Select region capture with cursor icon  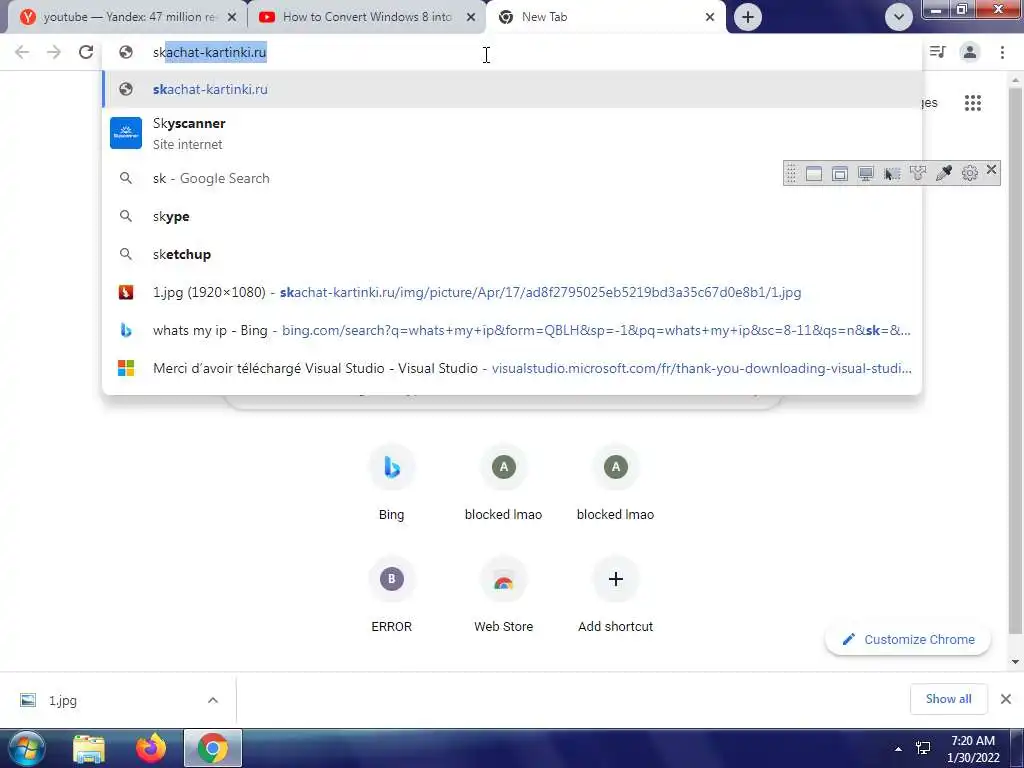point(892,173)
